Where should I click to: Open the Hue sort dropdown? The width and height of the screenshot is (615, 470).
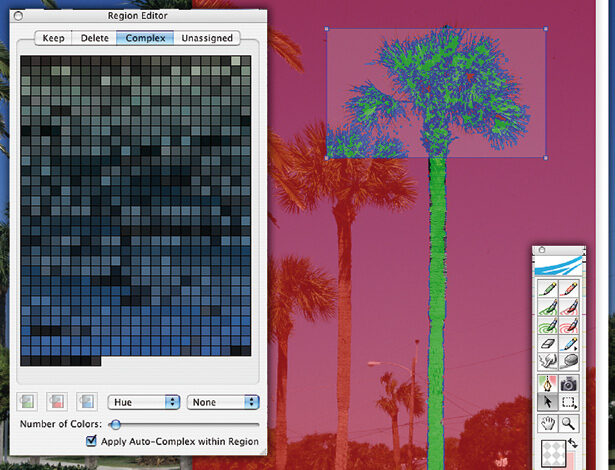tap(144, 402)
